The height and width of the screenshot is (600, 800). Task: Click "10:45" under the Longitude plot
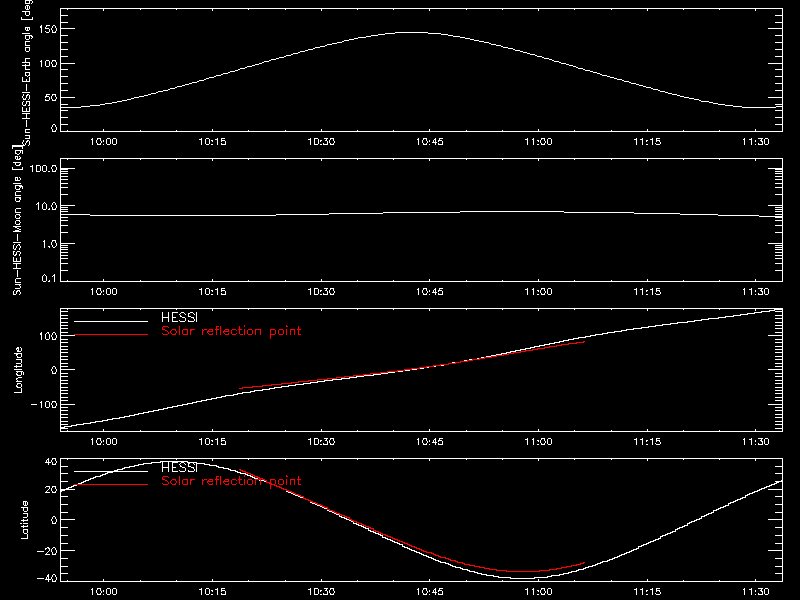pyautogui.click(x=430, y=442)
